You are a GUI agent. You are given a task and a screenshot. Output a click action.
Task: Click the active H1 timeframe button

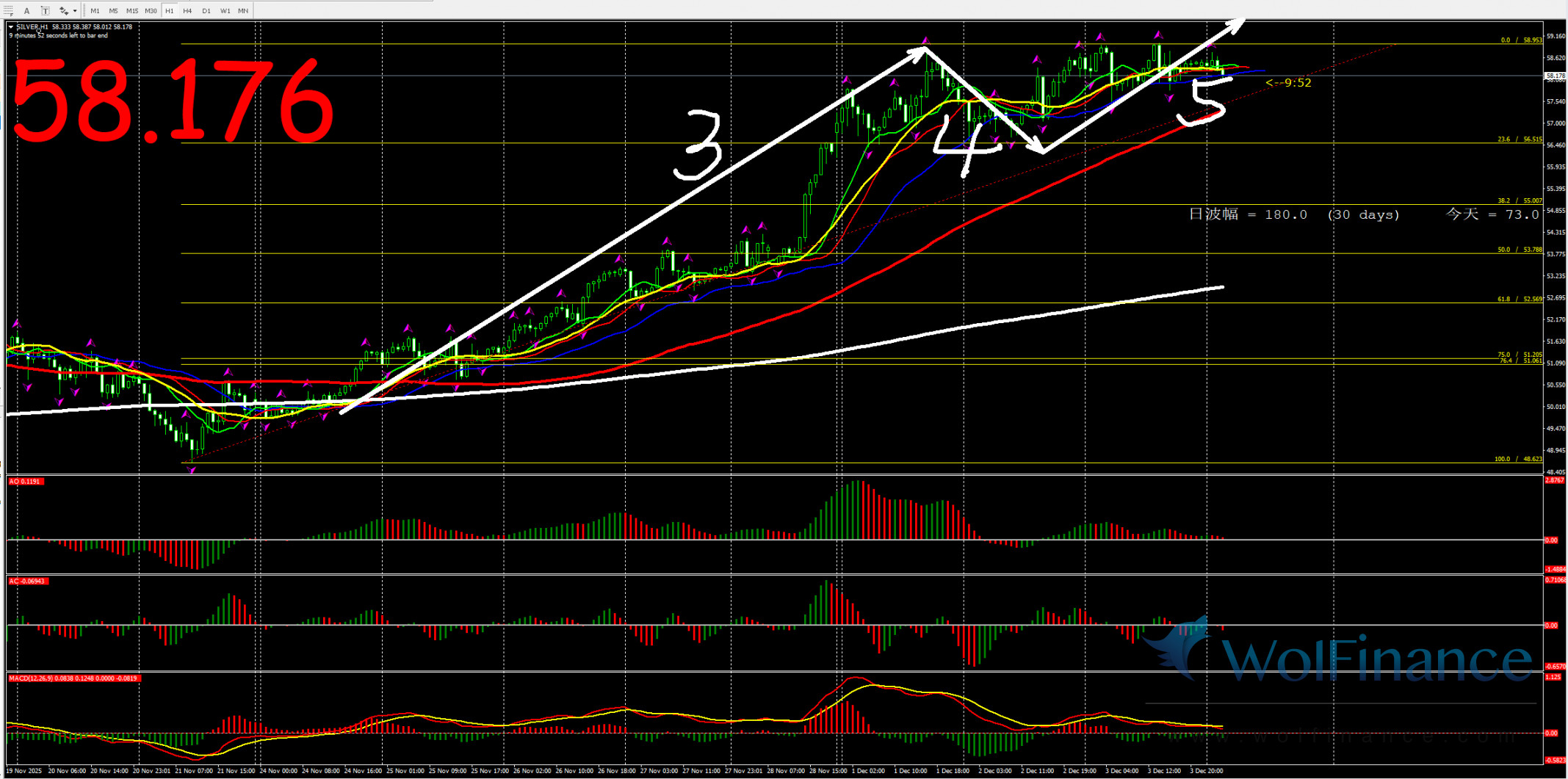coord(169,10)
